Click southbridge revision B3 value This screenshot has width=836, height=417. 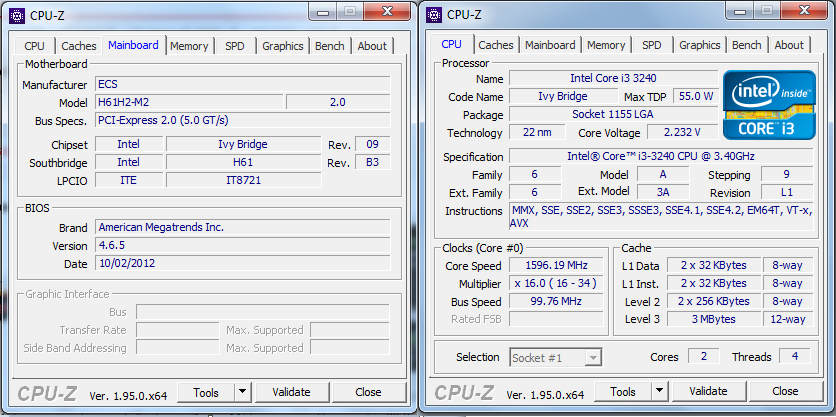pyautogui.click(x=372, y=162)
